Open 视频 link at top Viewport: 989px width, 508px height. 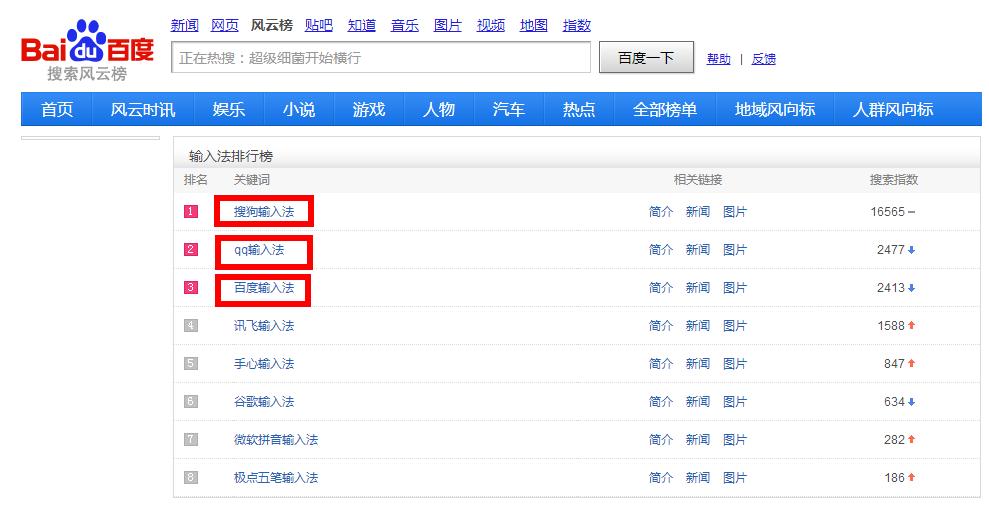(491, 25)
